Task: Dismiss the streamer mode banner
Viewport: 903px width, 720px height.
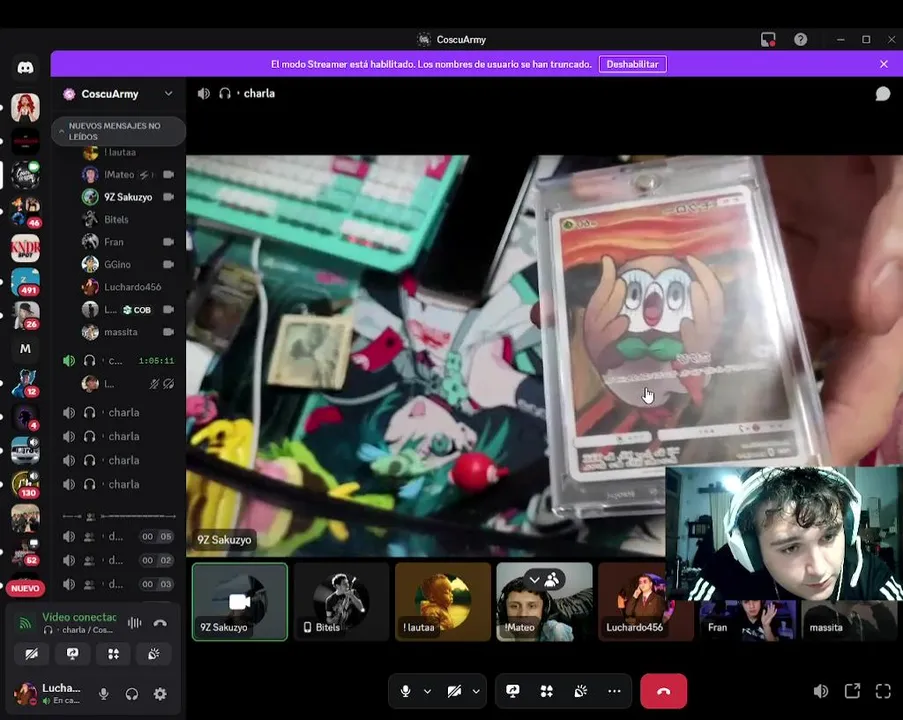Action: pos(884,65)
